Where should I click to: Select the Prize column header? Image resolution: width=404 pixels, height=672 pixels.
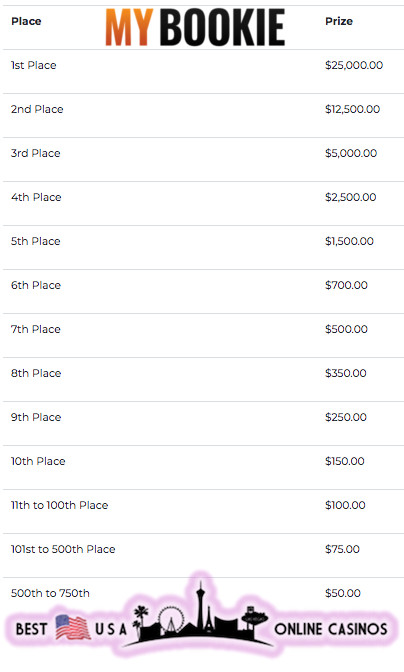(339, 21)
